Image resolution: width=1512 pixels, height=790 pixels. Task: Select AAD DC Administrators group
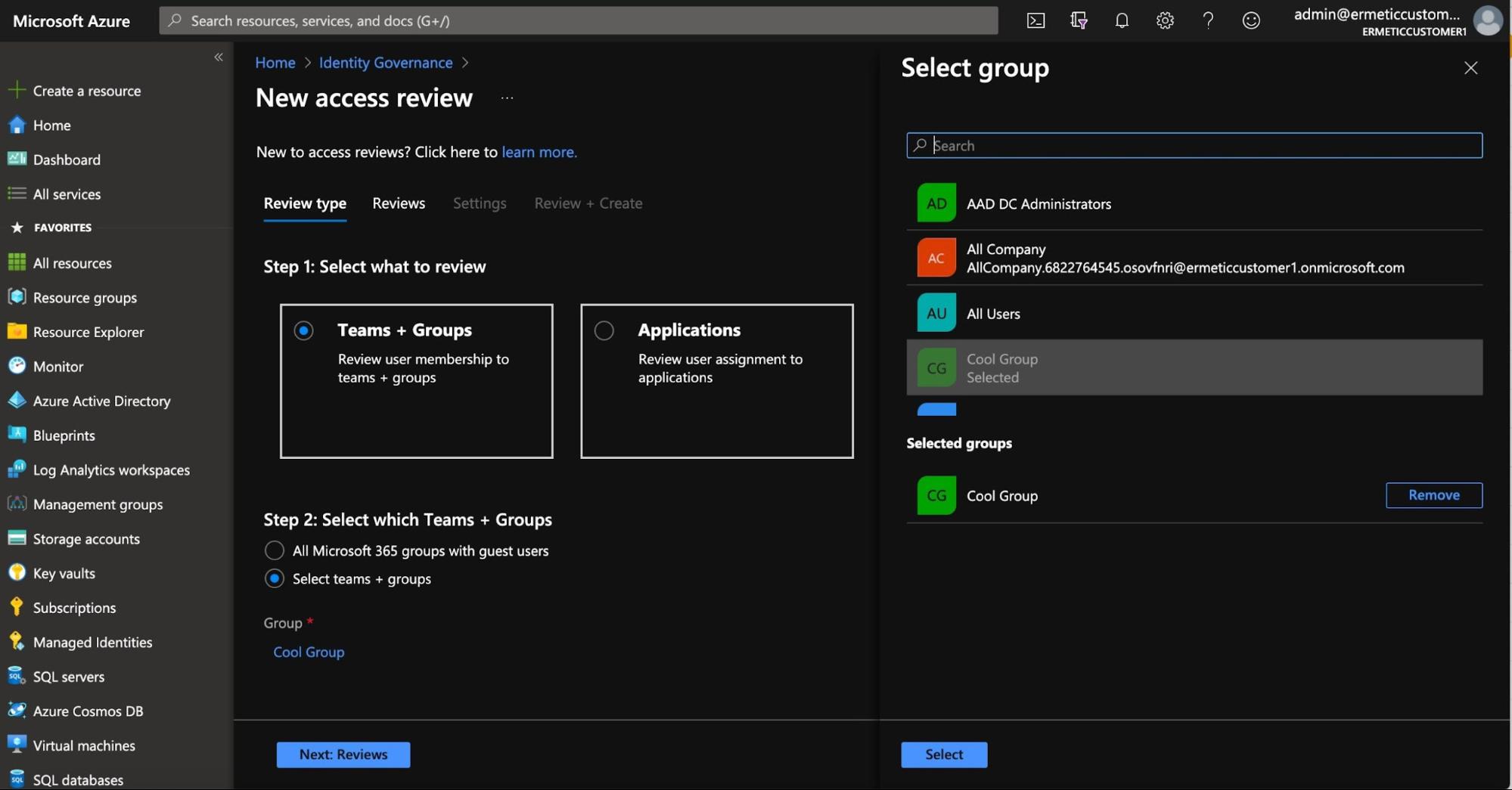[1194, 203]
